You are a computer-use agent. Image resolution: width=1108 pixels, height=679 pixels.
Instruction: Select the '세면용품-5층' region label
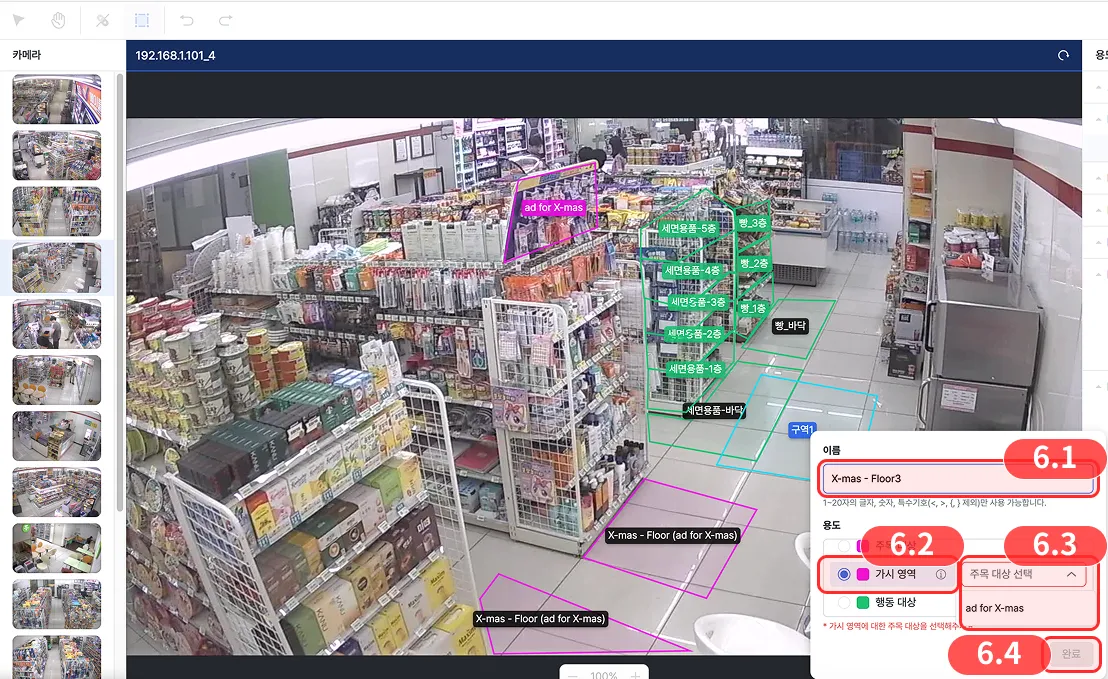(688, 228)
